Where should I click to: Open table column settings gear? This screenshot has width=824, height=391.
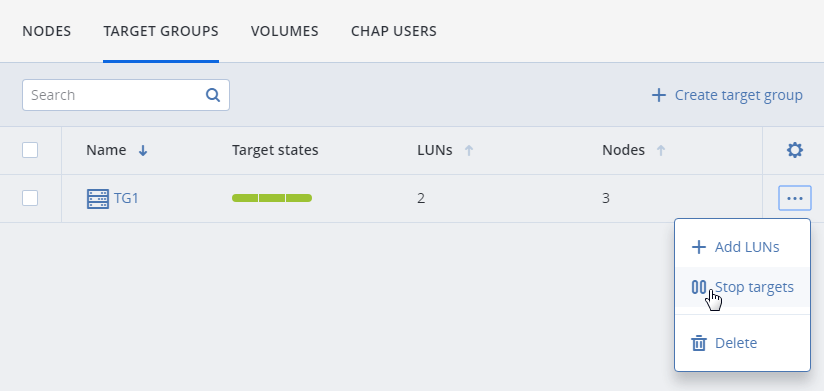point(795,150)
